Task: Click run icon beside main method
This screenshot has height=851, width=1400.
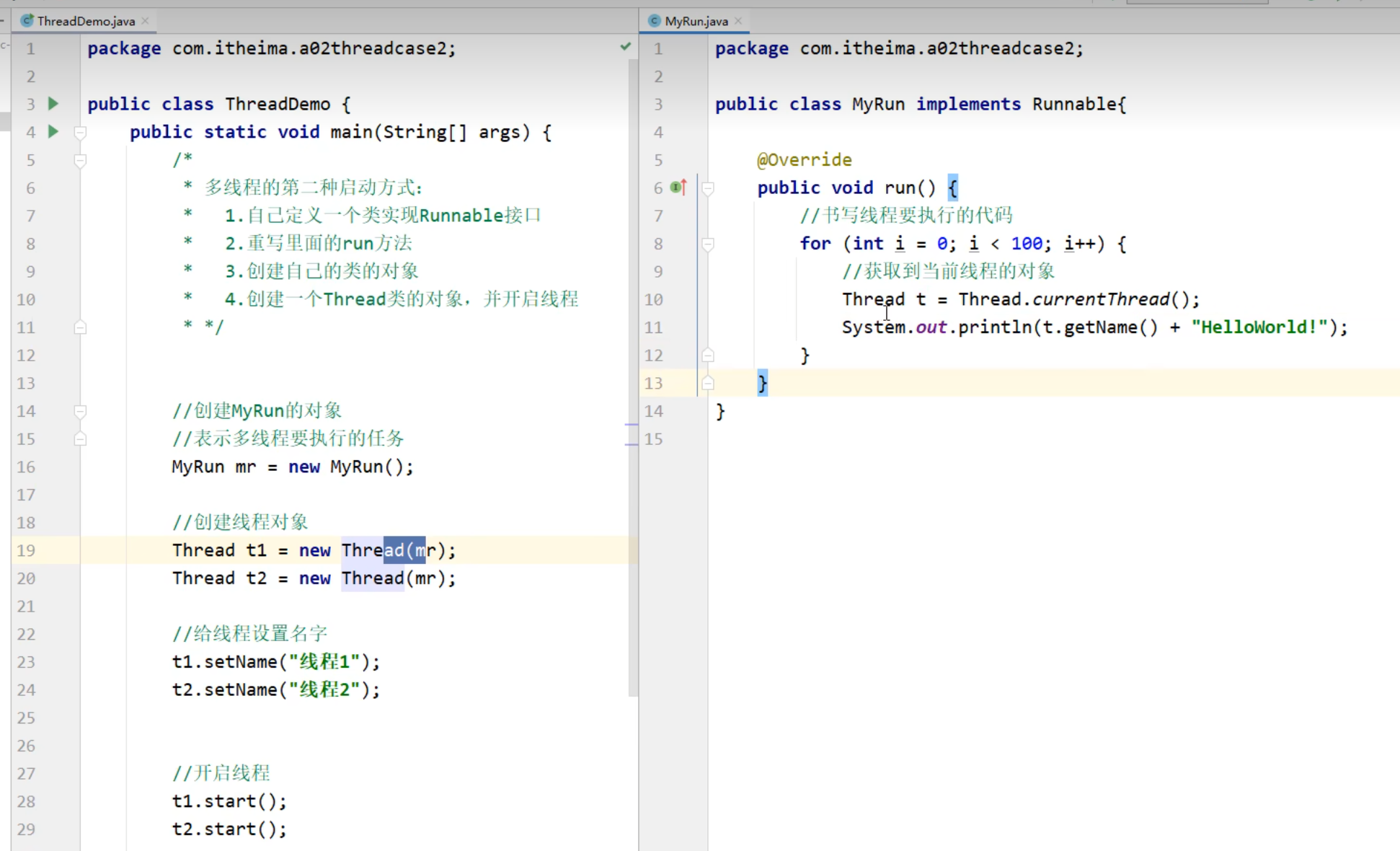Action: pos(53,132)
